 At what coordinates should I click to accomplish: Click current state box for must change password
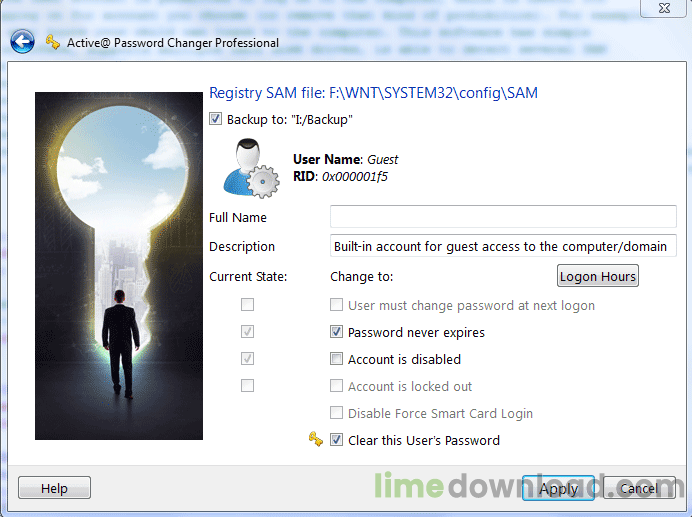(x=248, y=305)
